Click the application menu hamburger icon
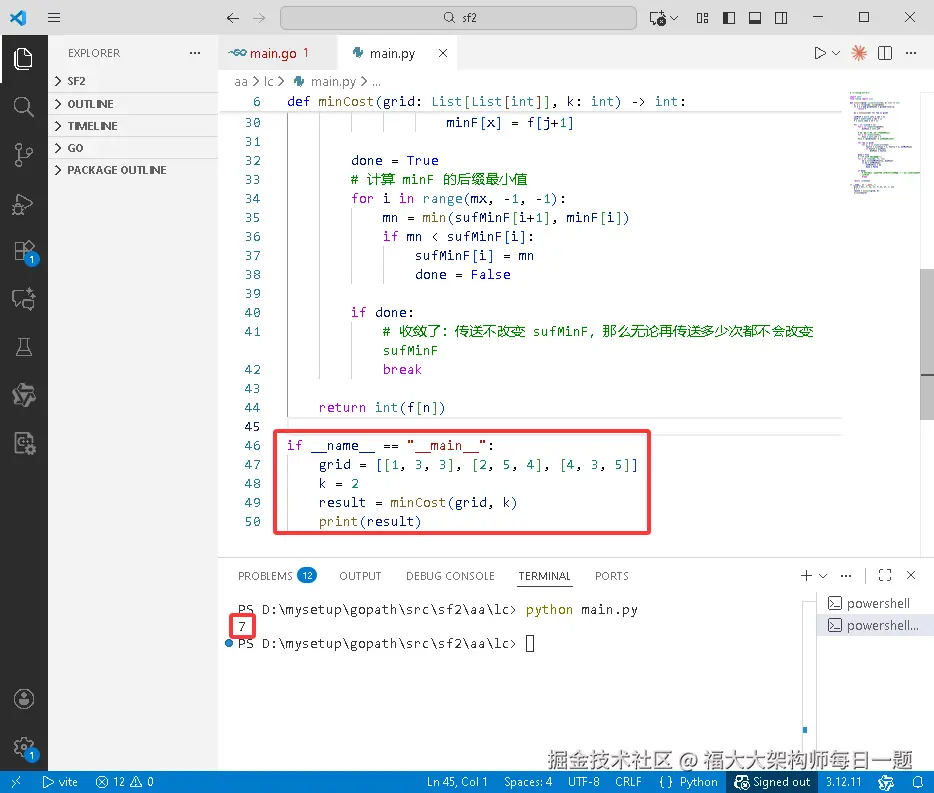 54,17
